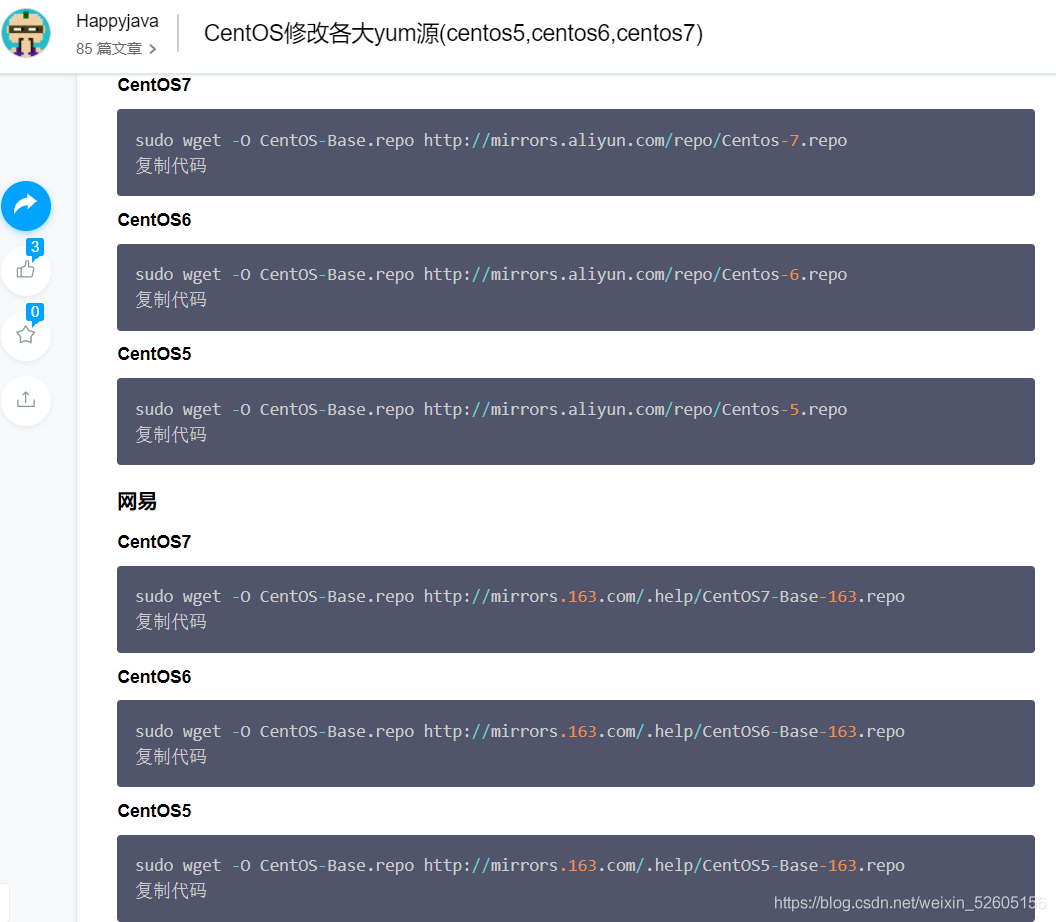Copy code for 163 CentOS7-Base-163.repo command
The height and width of the screenshot is (922, 1056).
pos(171,622)
